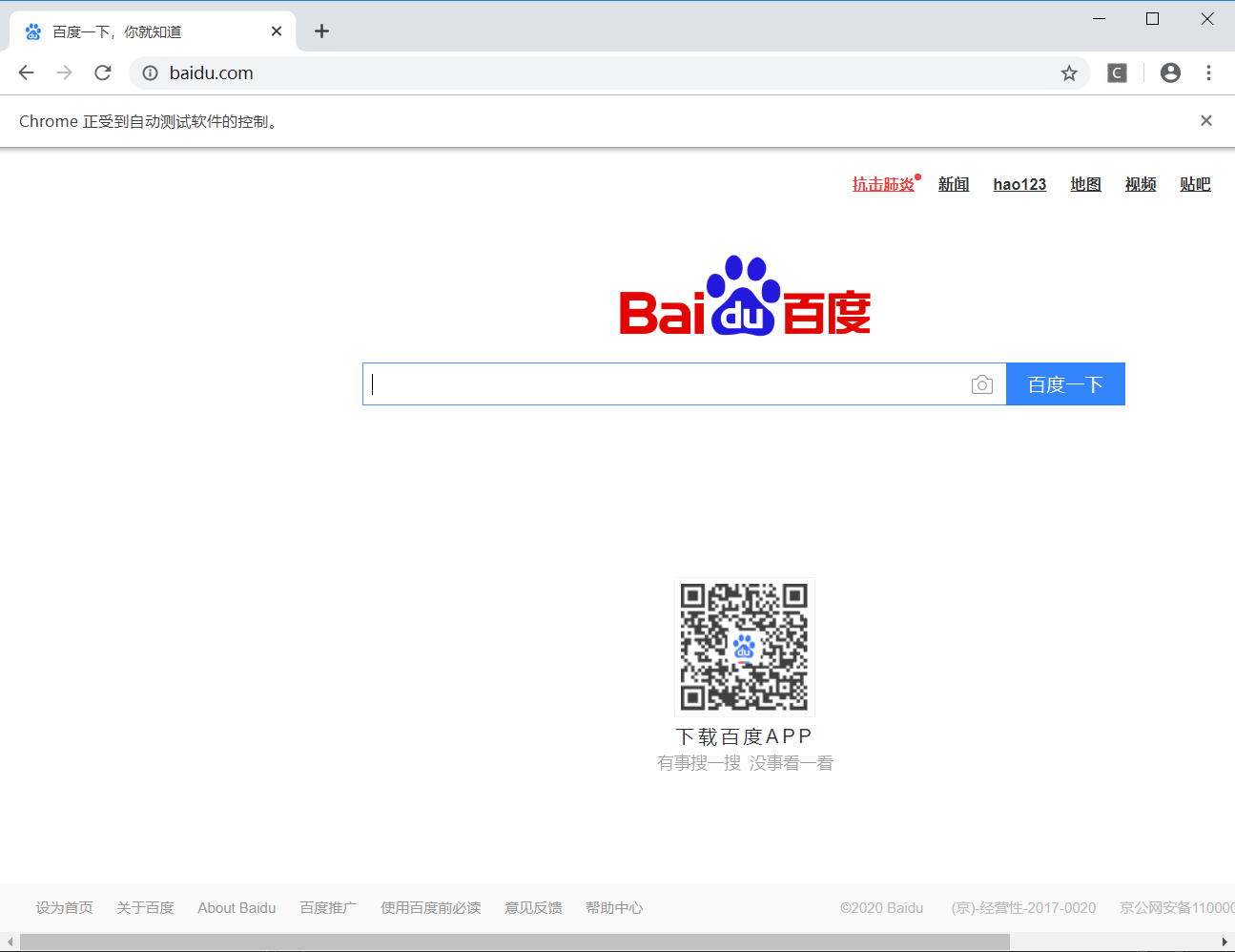The height and width of the screenshot is (952, 1235).
Task: Click 关于百度 in footer
Action: (x=146, y=908)
